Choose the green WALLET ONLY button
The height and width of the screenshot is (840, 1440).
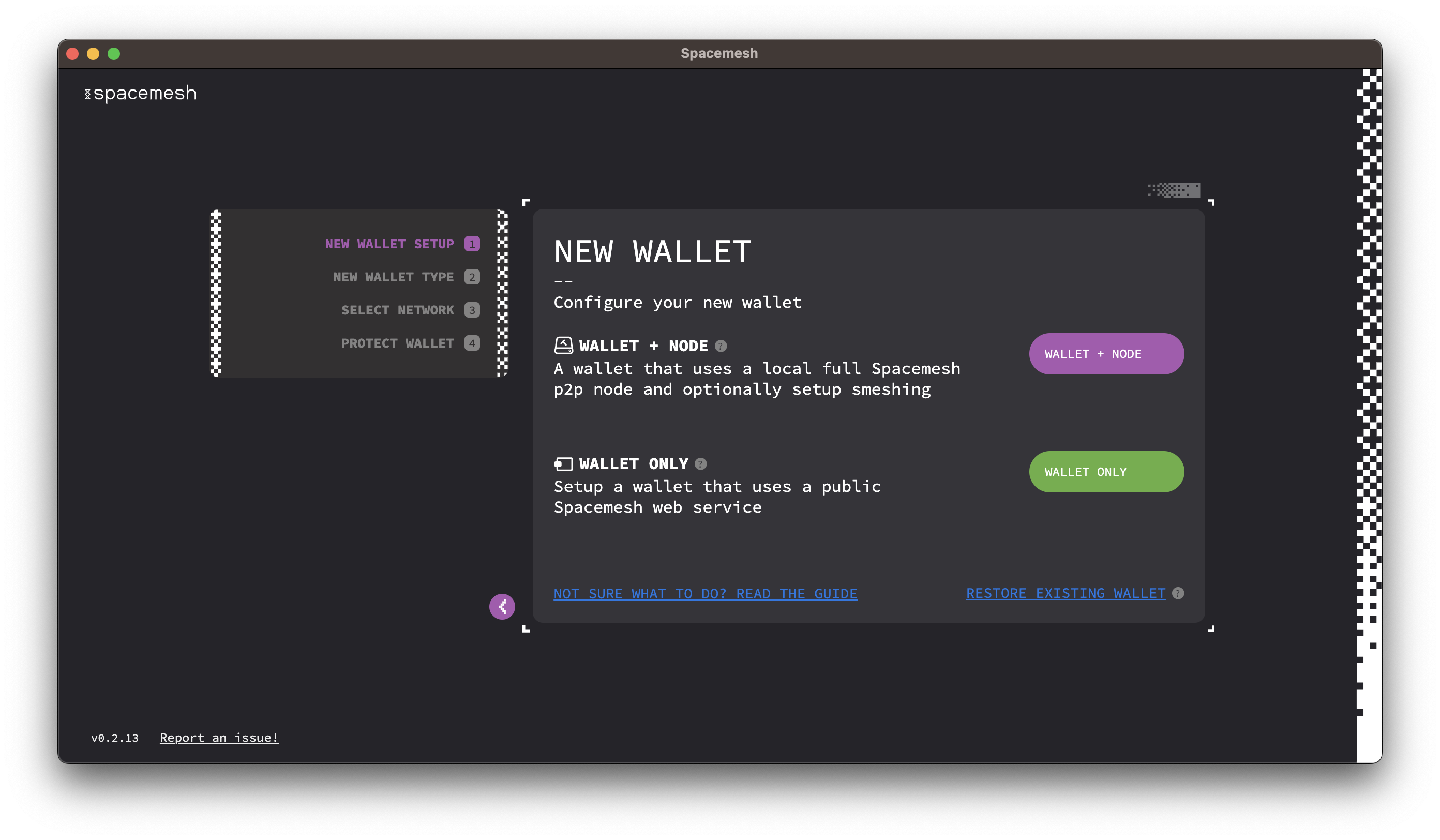pos(1106,471)
